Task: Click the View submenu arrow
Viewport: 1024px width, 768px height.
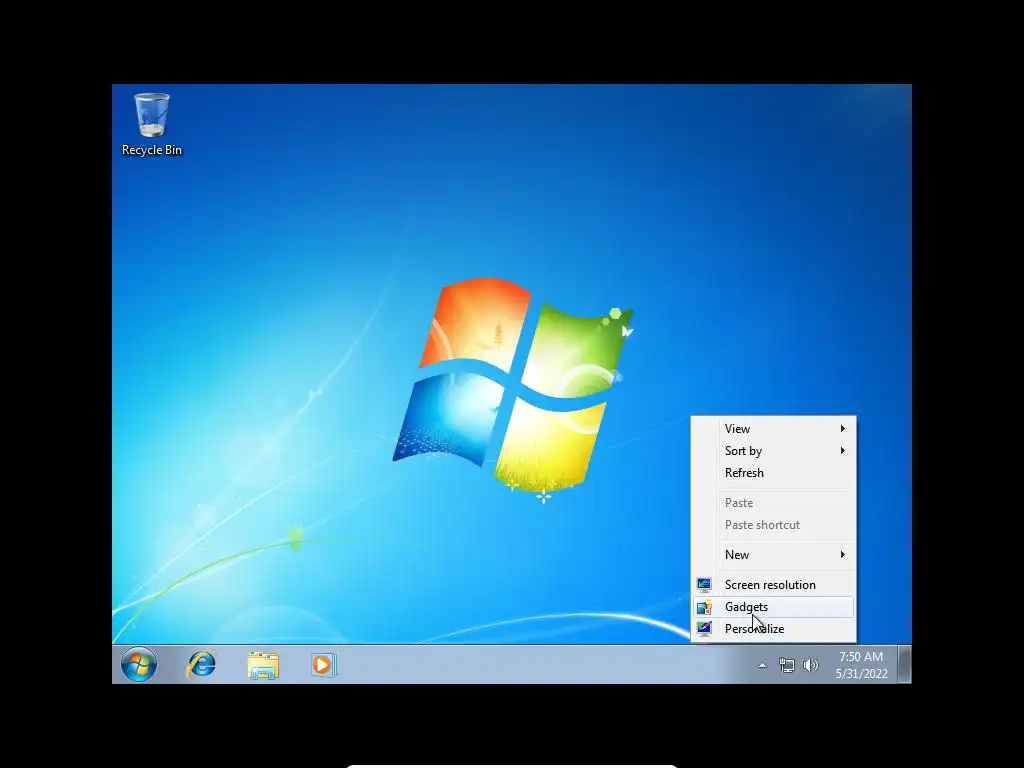Action: (x=842, y=429)
